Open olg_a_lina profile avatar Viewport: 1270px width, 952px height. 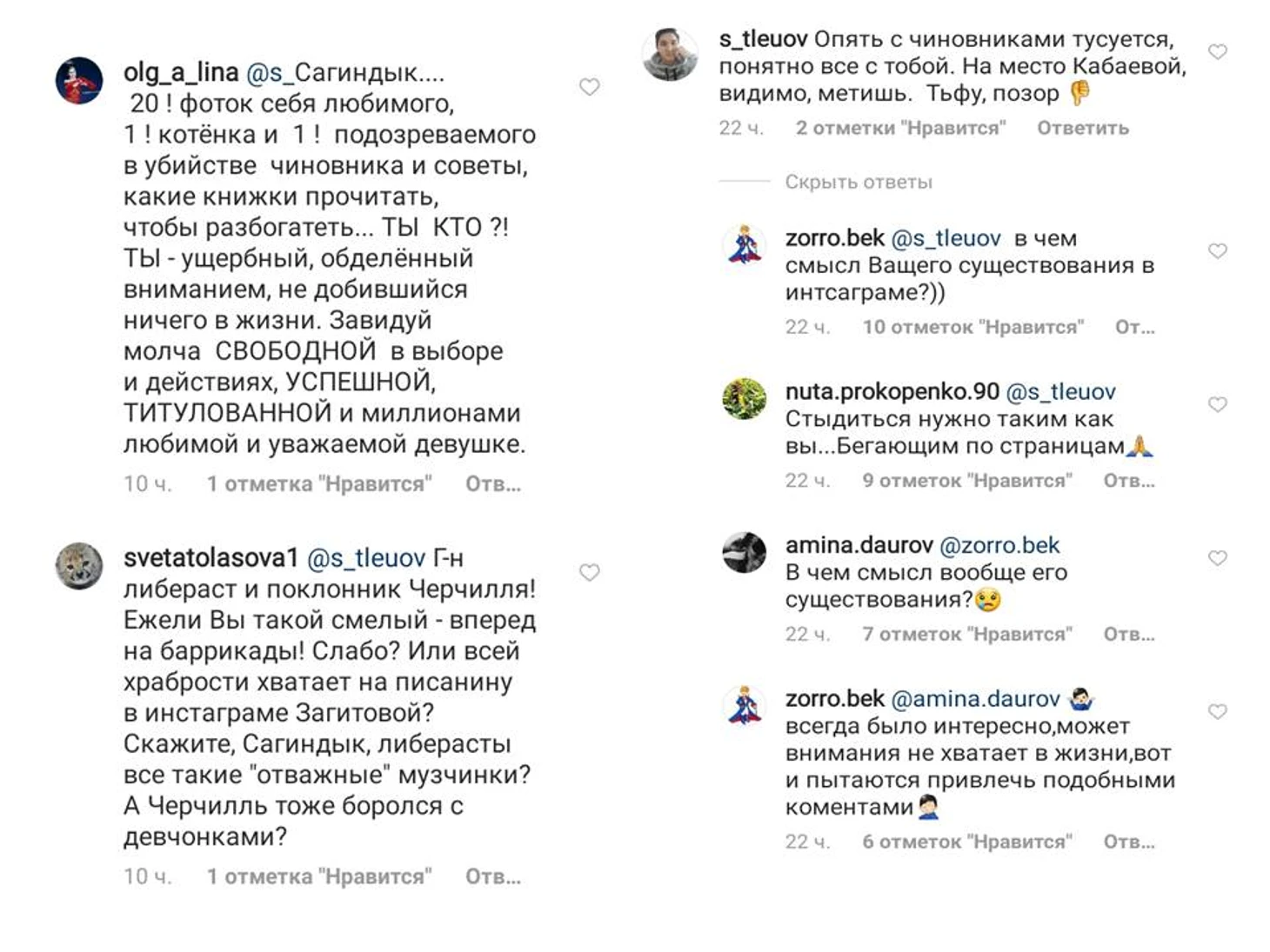click(79, 81)
